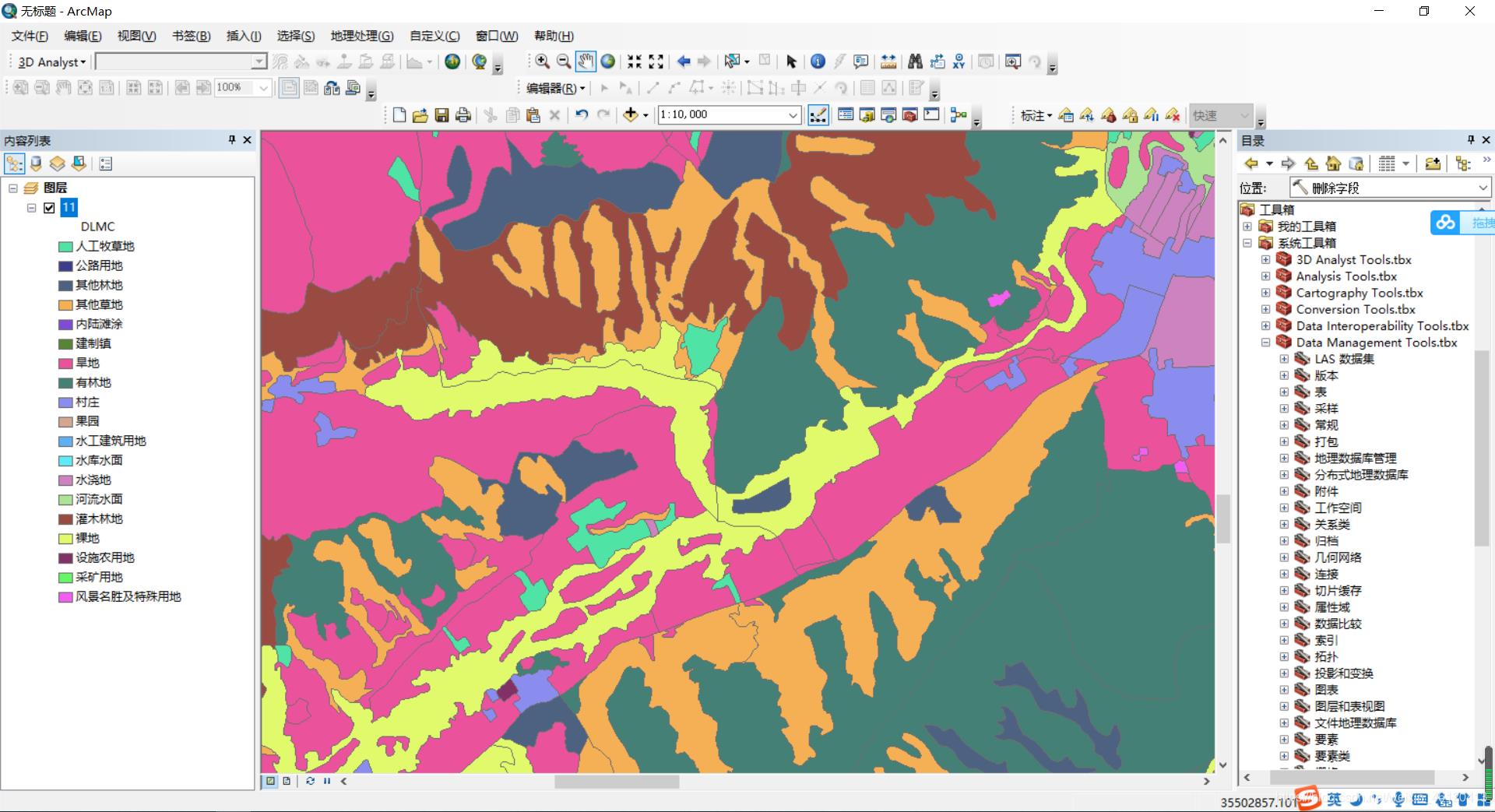This screenshot has width=1495, height=812.
Task: Open the HTML Popup tool
Action: [861, 62]
